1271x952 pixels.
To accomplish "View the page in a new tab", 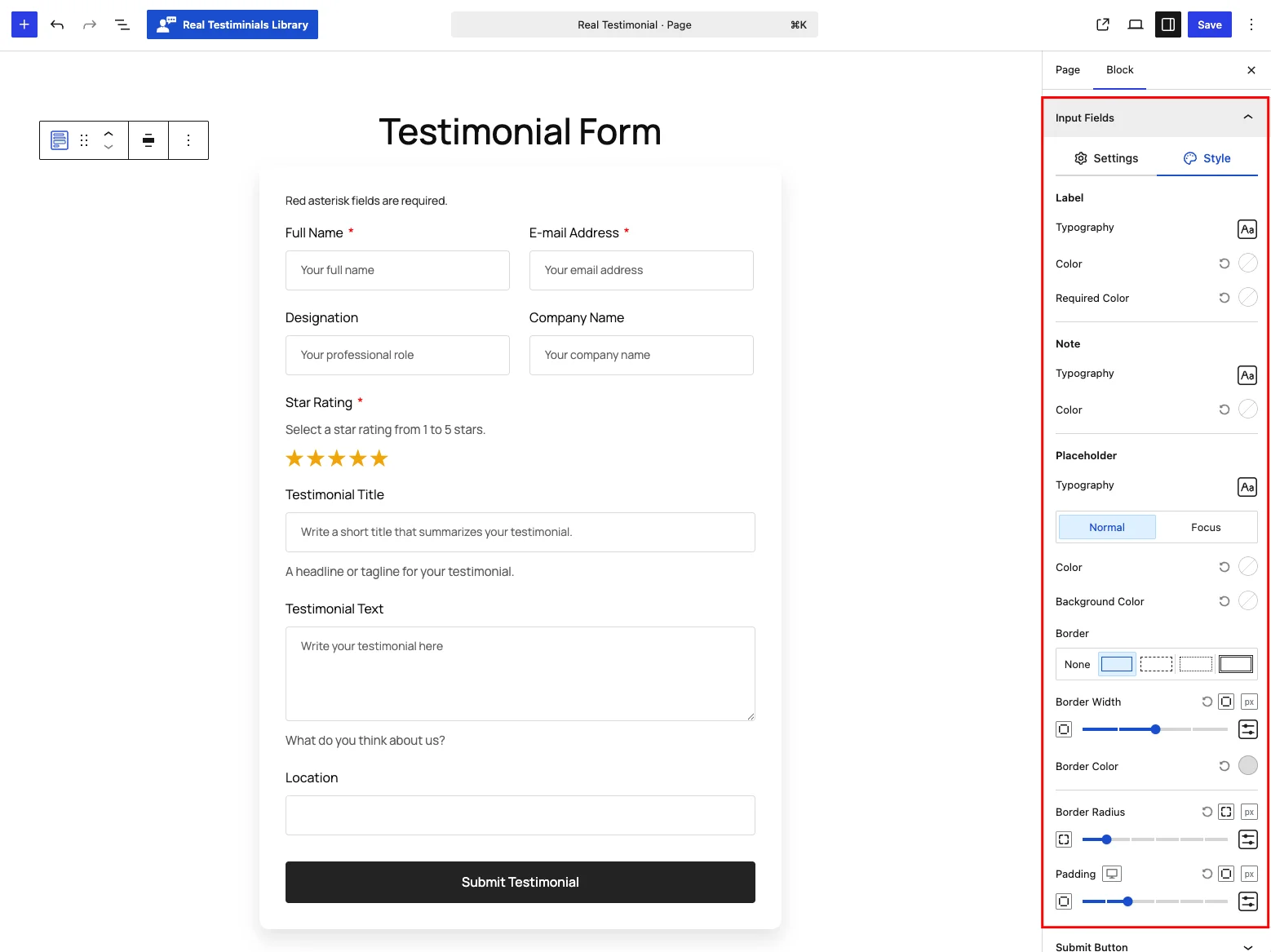I will [x=1103, y=24].
